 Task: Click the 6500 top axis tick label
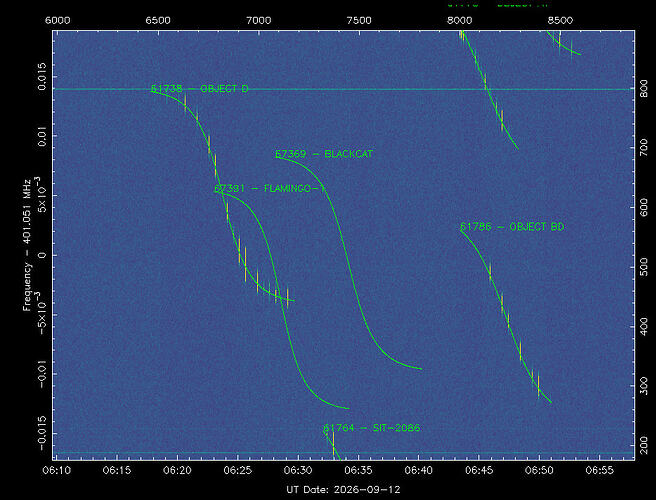coord(158,21)
